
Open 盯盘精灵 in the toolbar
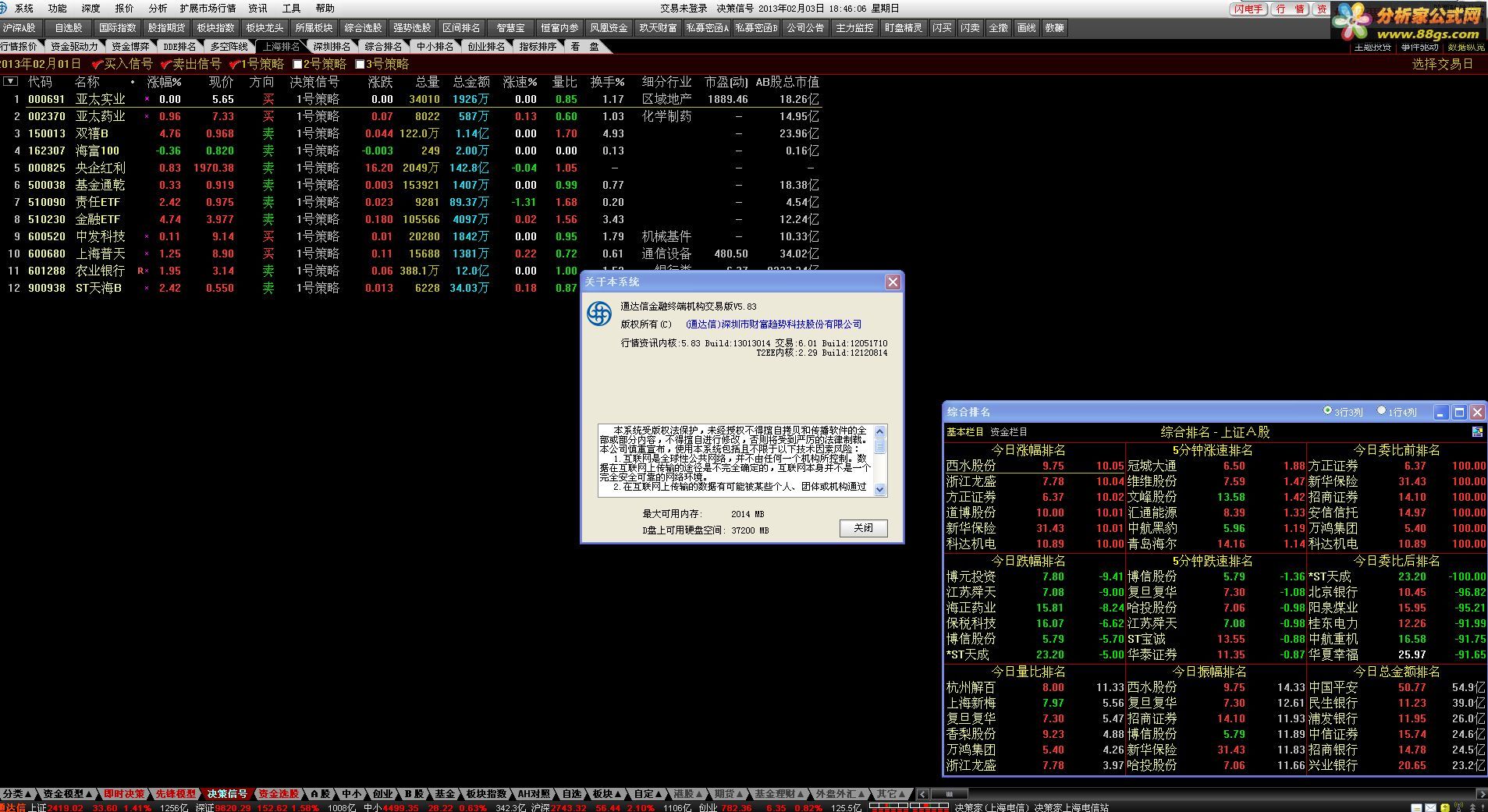coord(904,28)
